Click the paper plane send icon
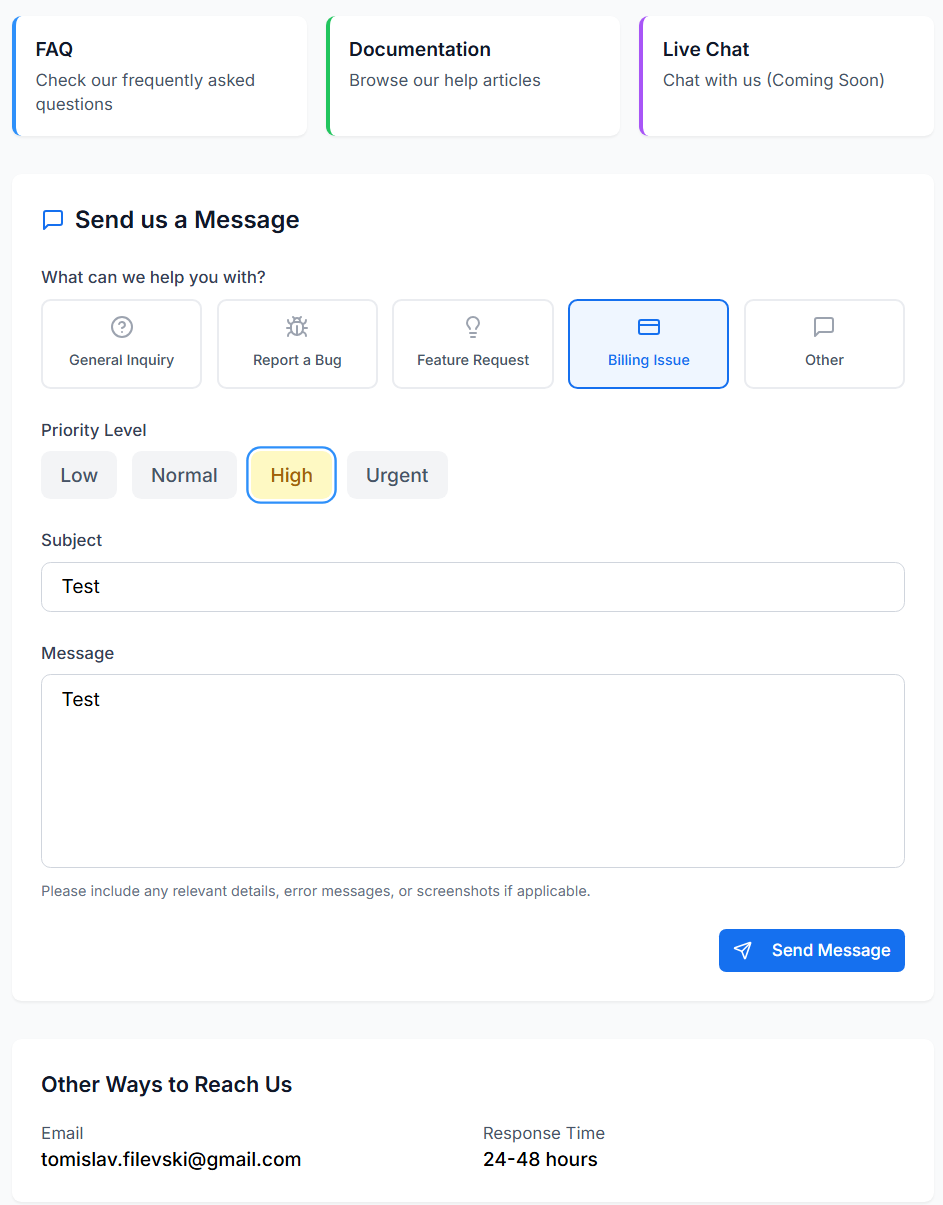Screen dimensions: 943x1205 pyautogui.click(x=743, y=951)
